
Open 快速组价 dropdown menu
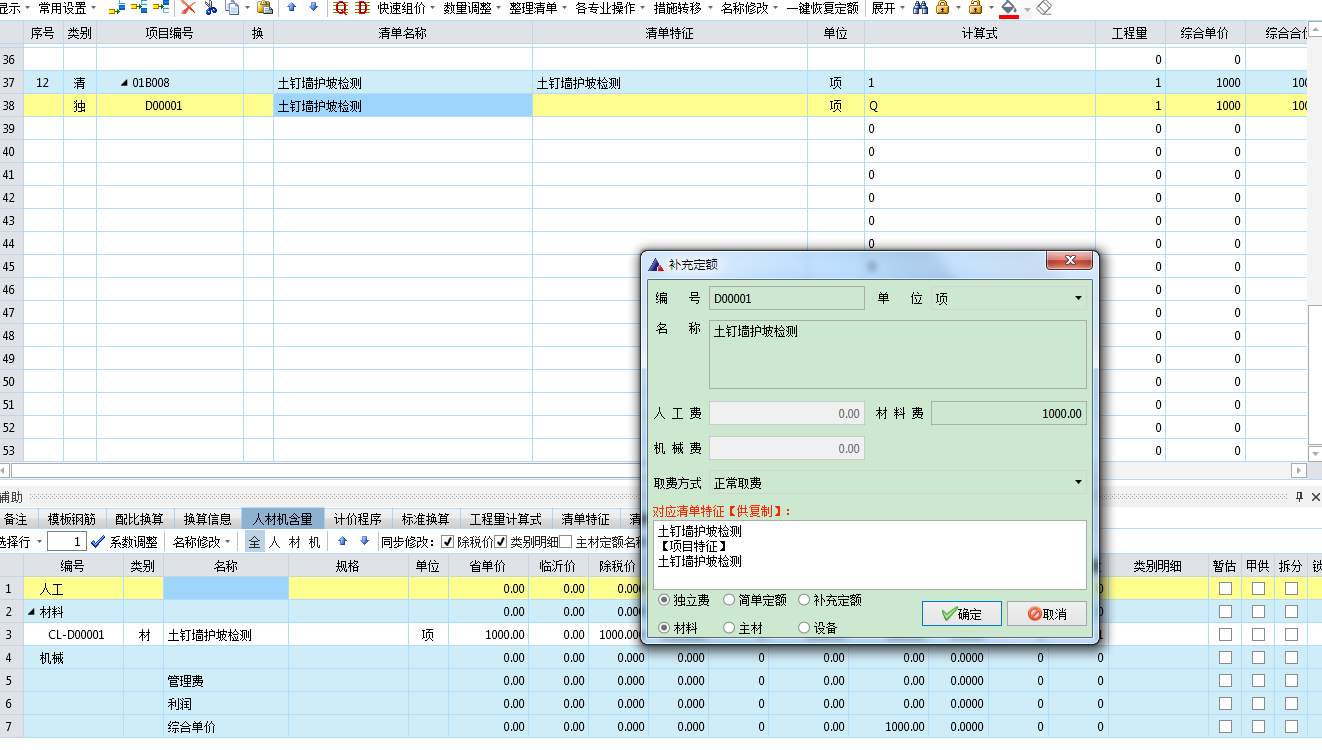pos(406,8)
